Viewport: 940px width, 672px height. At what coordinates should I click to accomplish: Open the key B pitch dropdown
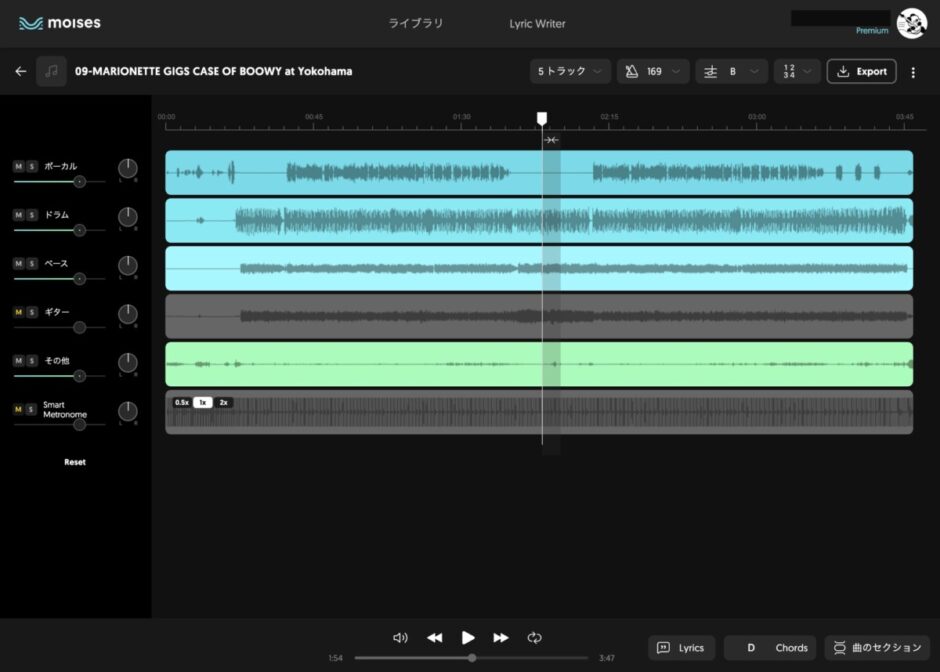pos(731,71)
